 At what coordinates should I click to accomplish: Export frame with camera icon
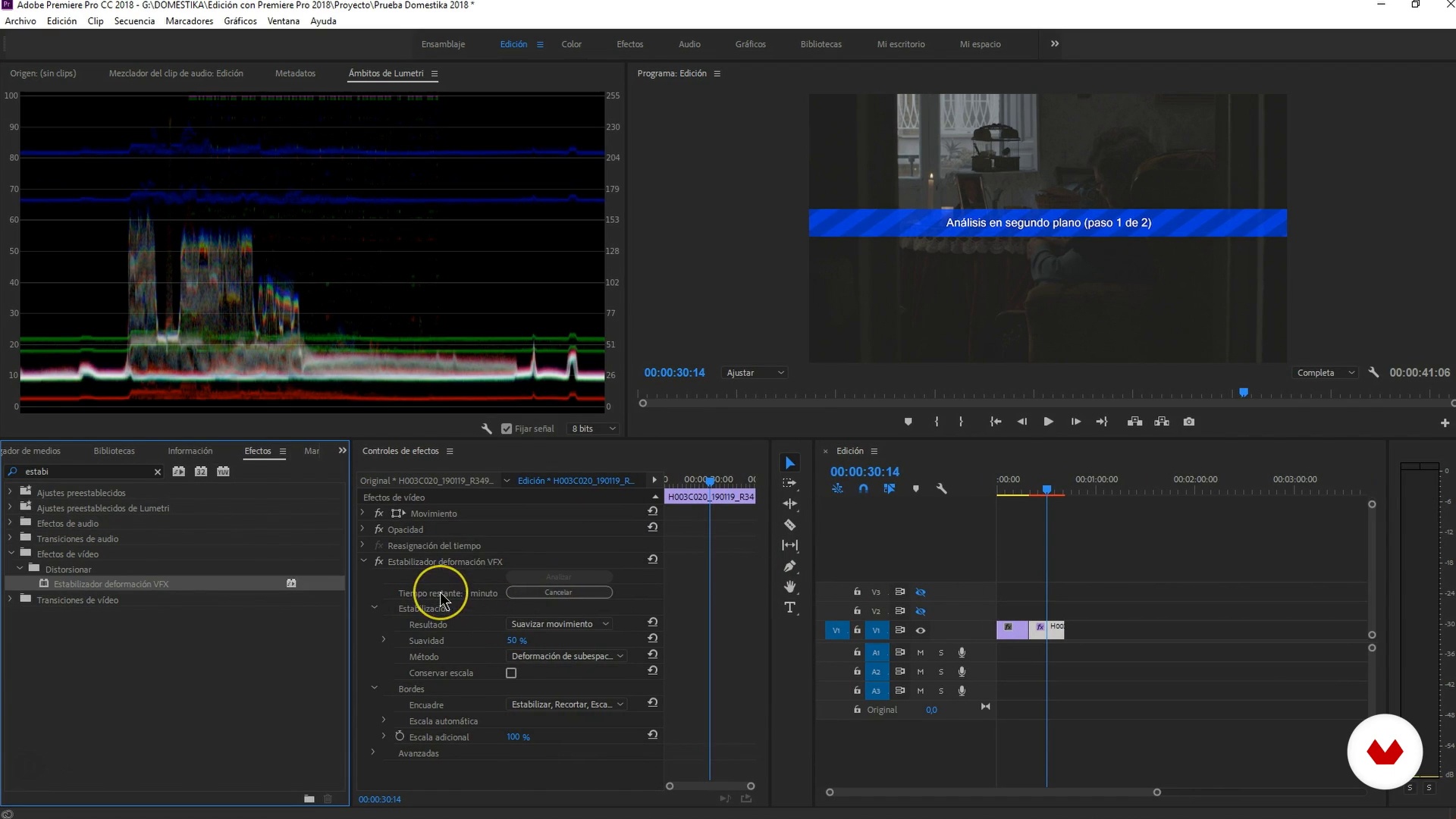point(1188,422)
